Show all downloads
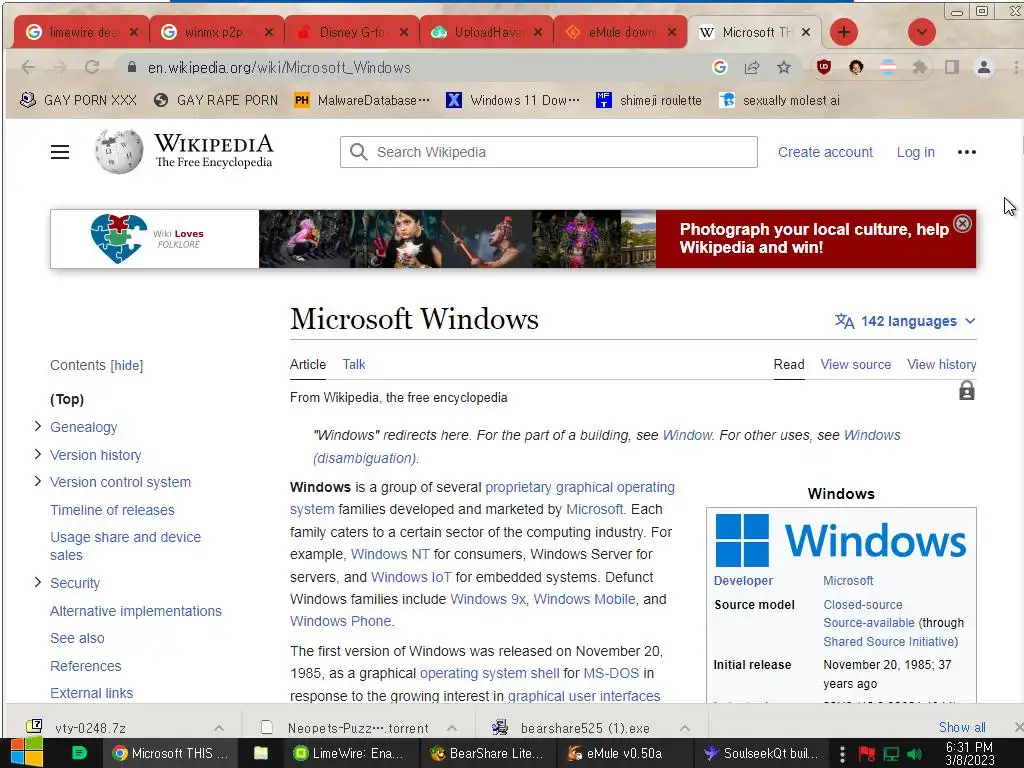The image size is (1024, 768). 962,727
